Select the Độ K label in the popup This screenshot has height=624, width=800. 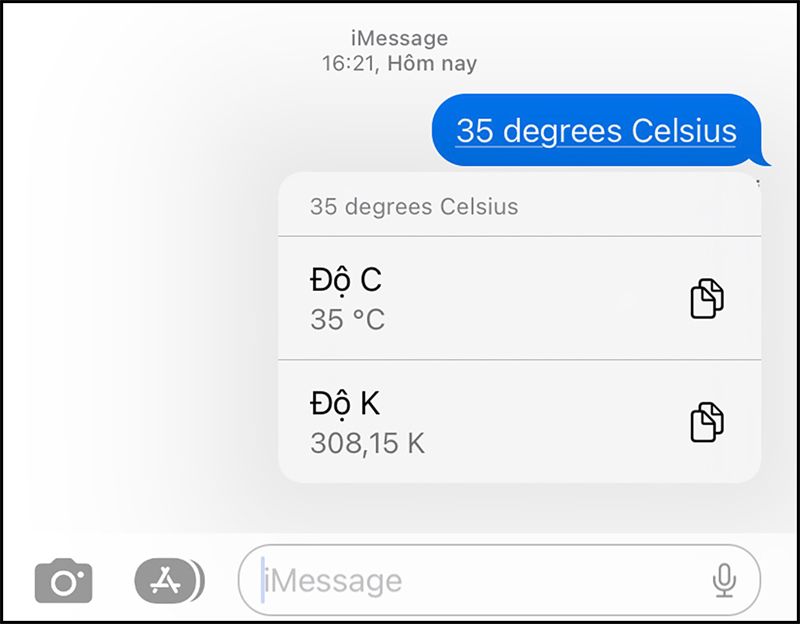tap(346, 404)
